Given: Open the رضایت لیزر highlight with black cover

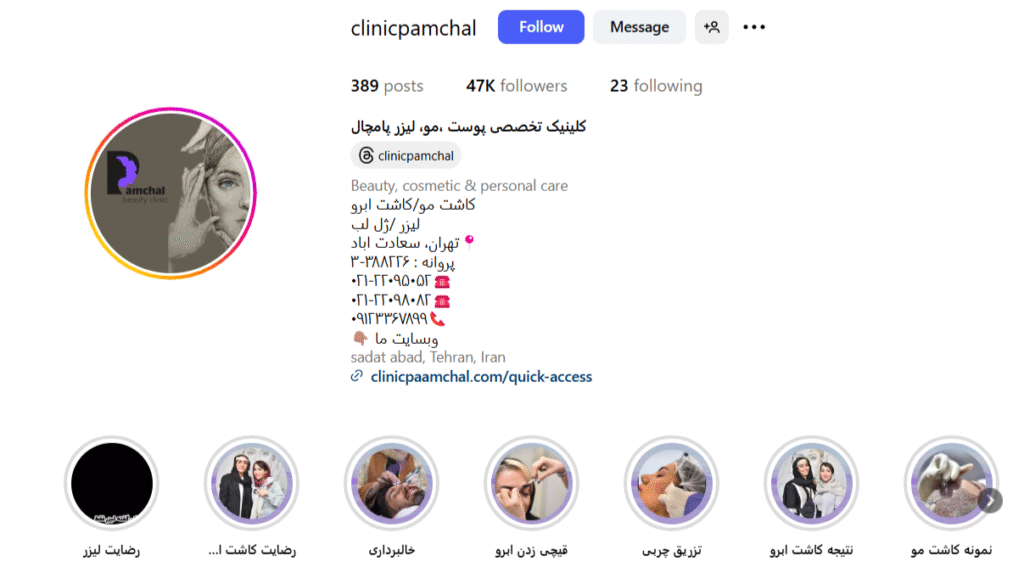Looking at the screenshot, I should click(112, 483).
